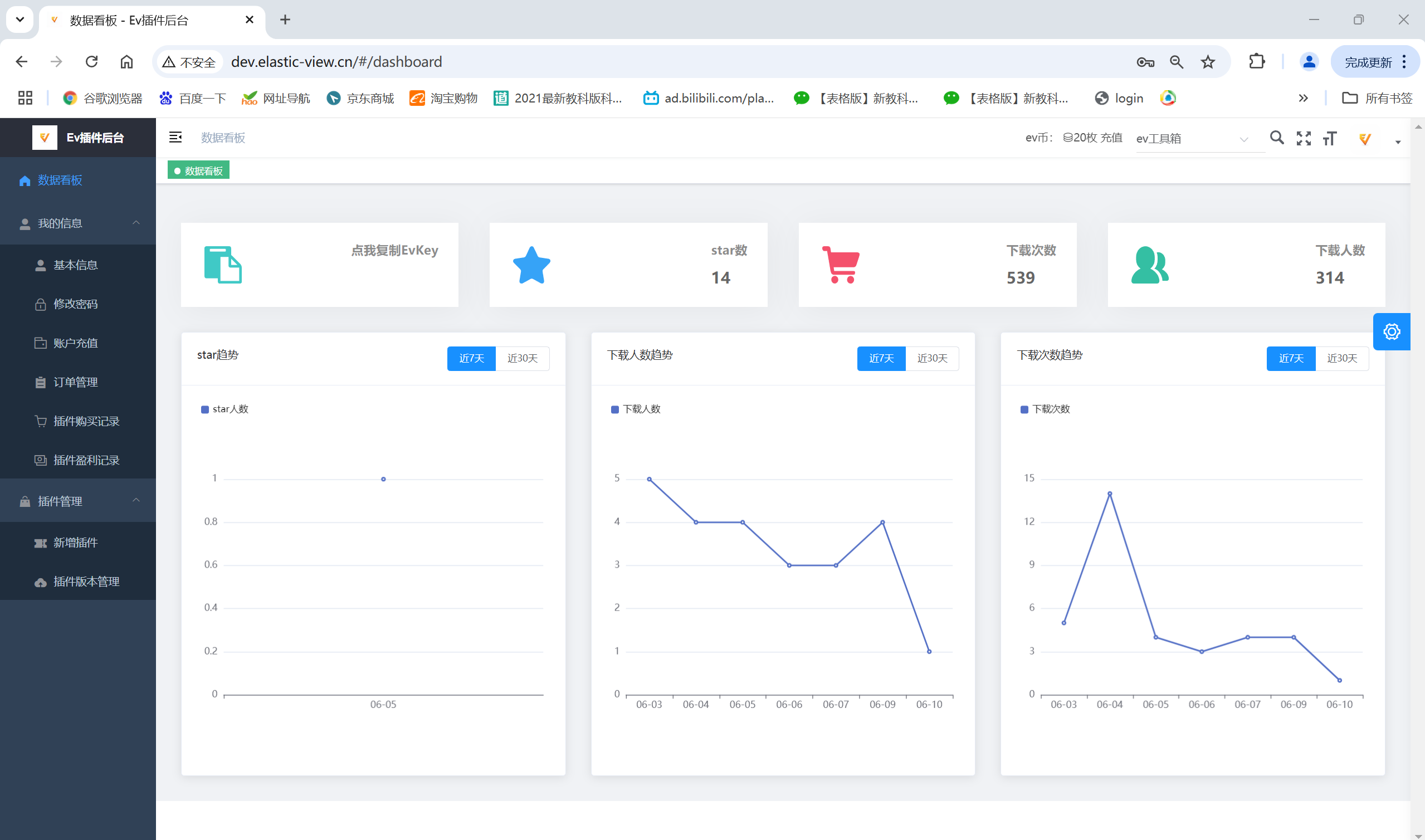Click the blue star icon card

pyautogui.click(x=531, y=265)
